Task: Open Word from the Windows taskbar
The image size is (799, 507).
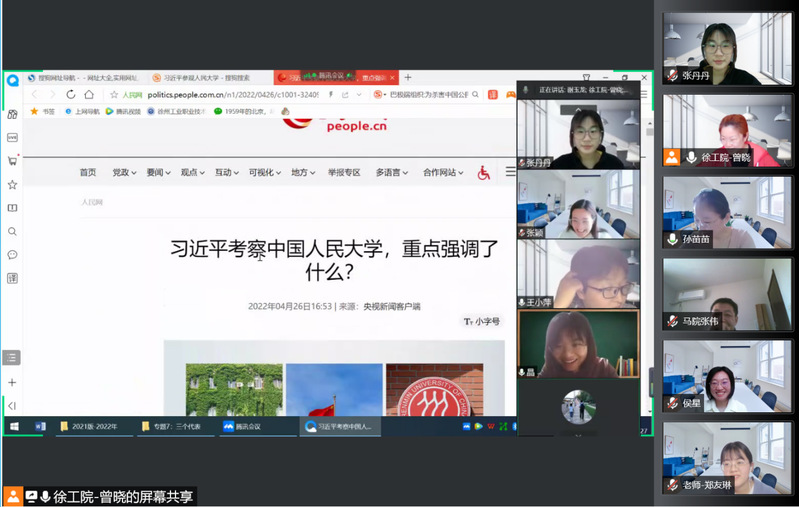Action: [41, 426]
